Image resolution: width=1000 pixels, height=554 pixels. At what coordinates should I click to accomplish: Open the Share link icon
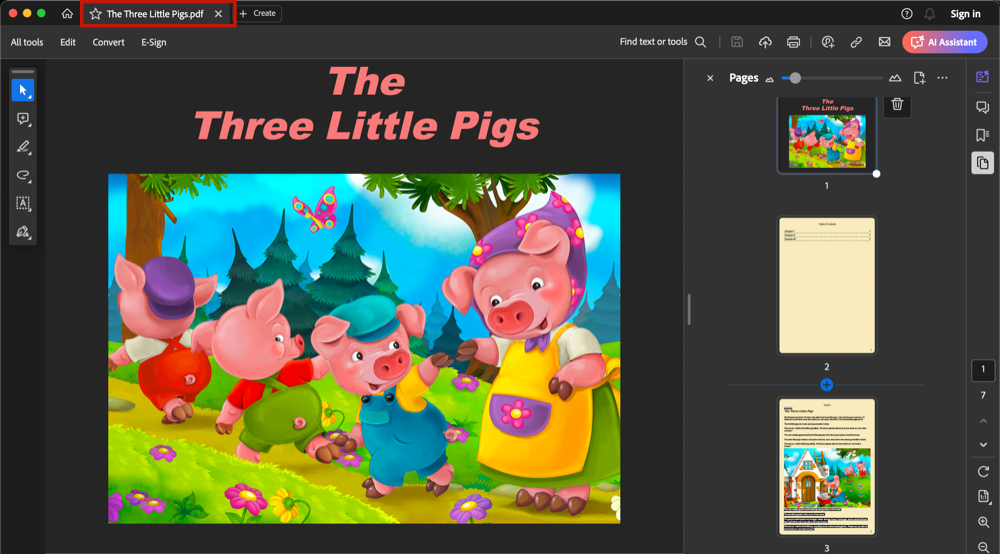click(x=856, y=42)
